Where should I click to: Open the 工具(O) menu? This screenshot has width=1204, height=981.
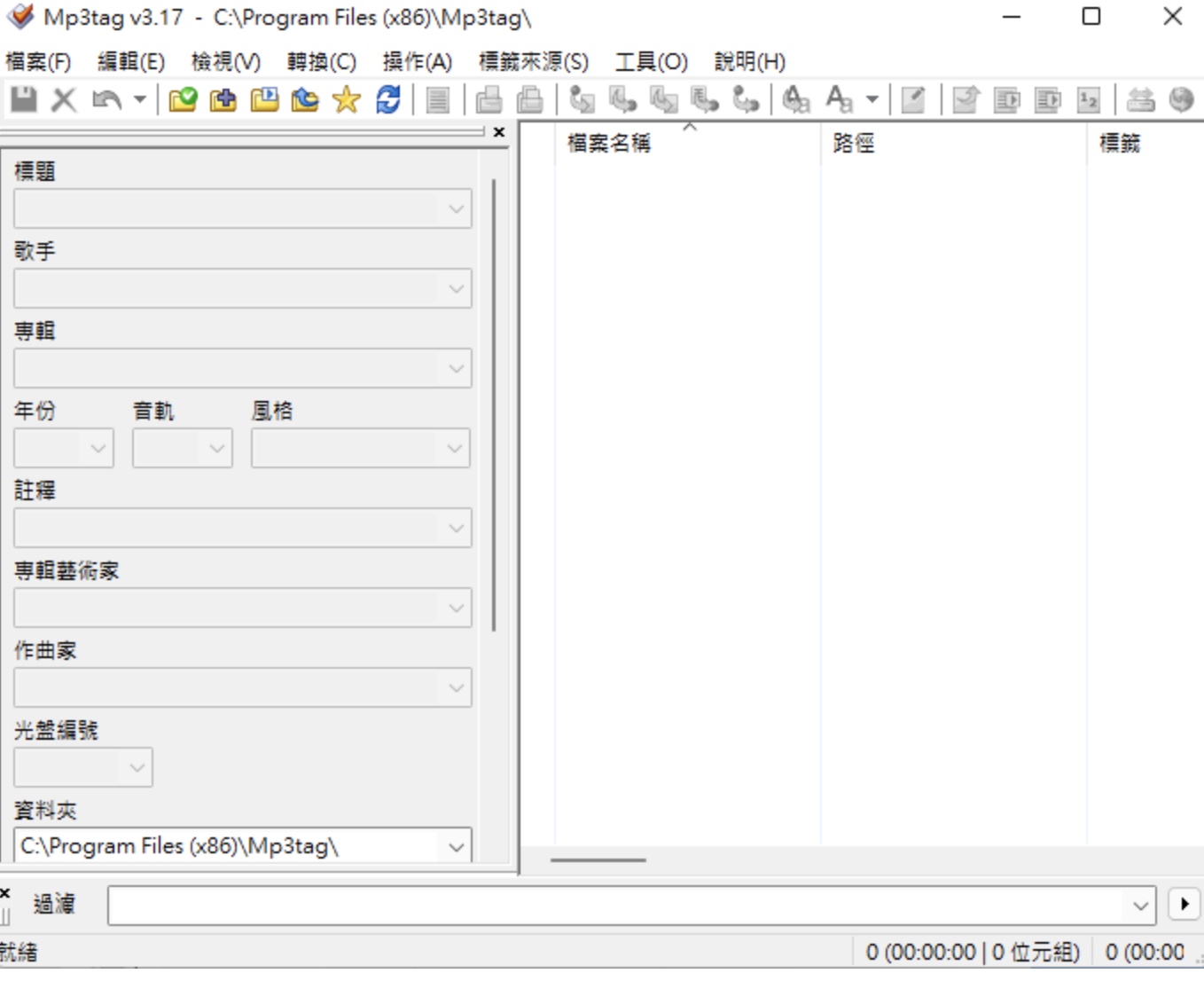pyautogui.click(x=652, y=61)
